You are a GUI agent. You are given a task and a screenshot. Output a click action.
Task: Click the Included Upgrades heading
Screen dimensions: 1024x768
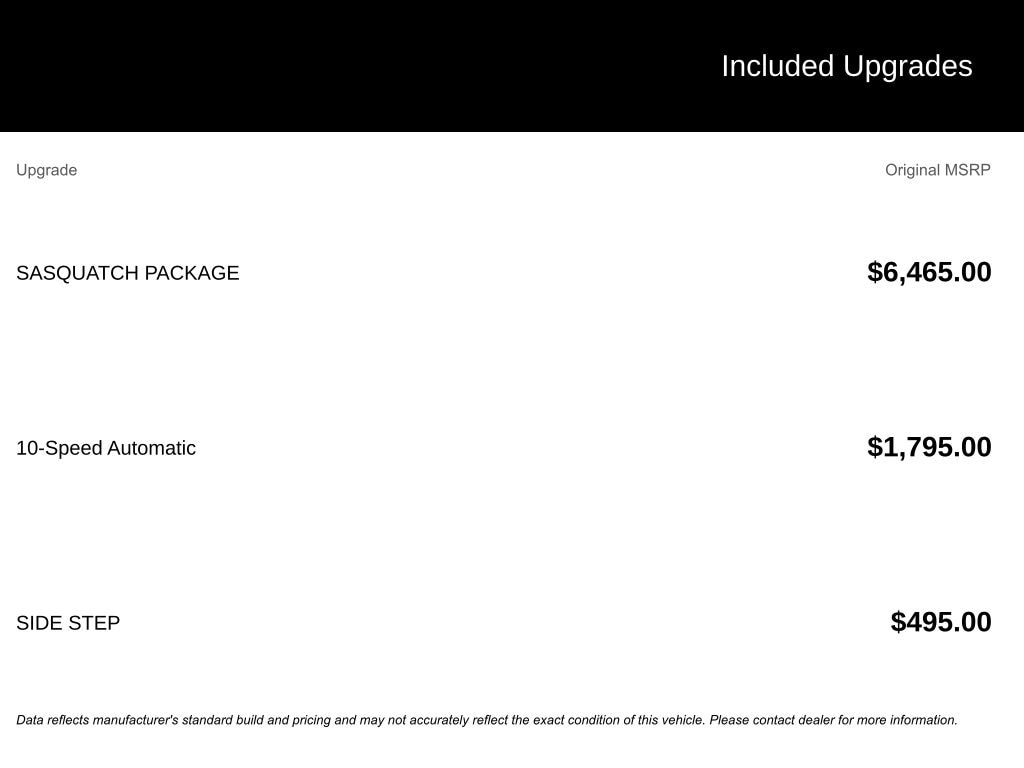(x=846, y=66)
